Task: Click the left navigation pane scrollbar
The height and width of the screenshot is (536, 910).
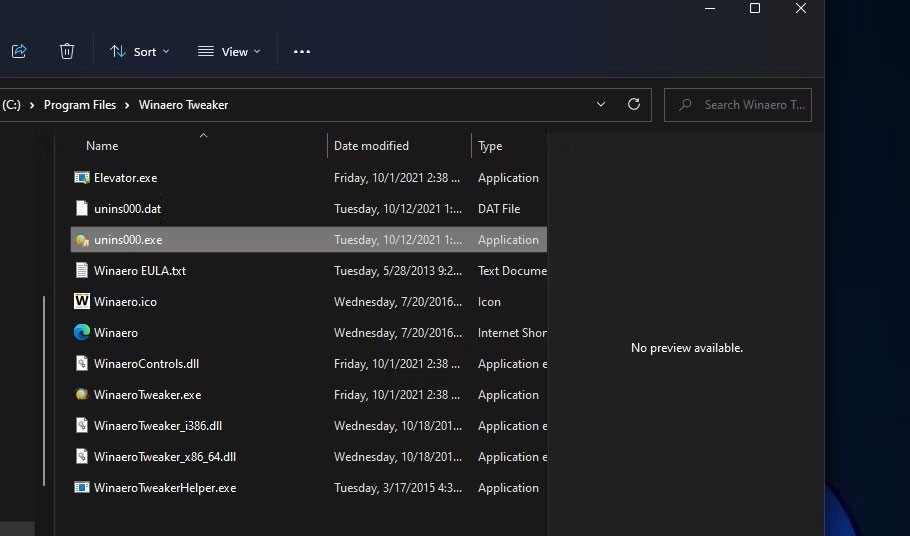Action: [x=43, y=390]
